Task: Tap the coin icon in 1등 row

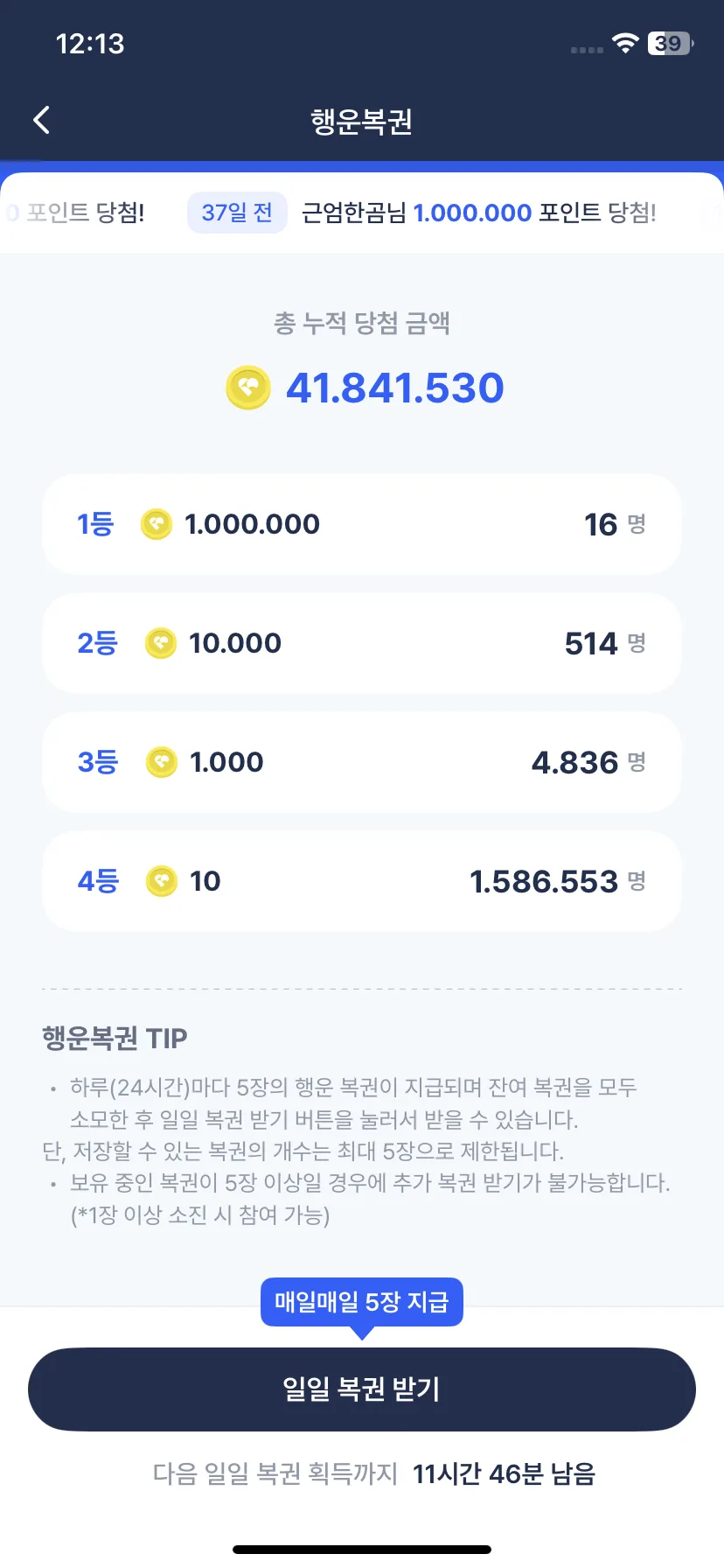Action: coord(157,524)
